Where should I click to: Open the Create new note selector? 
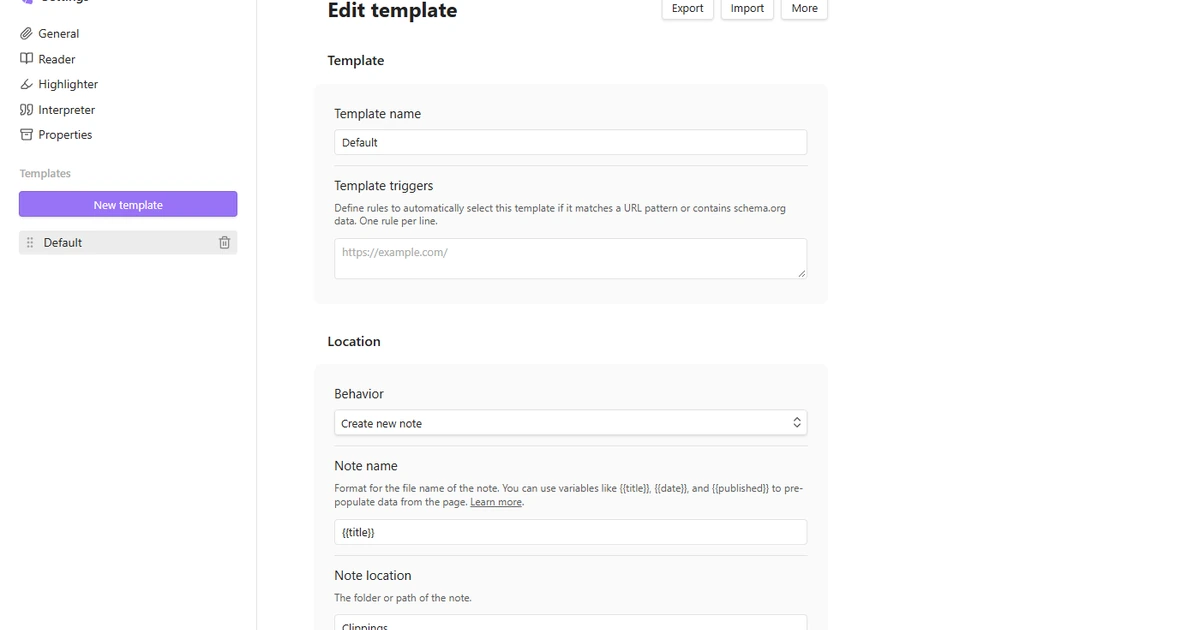570,423
